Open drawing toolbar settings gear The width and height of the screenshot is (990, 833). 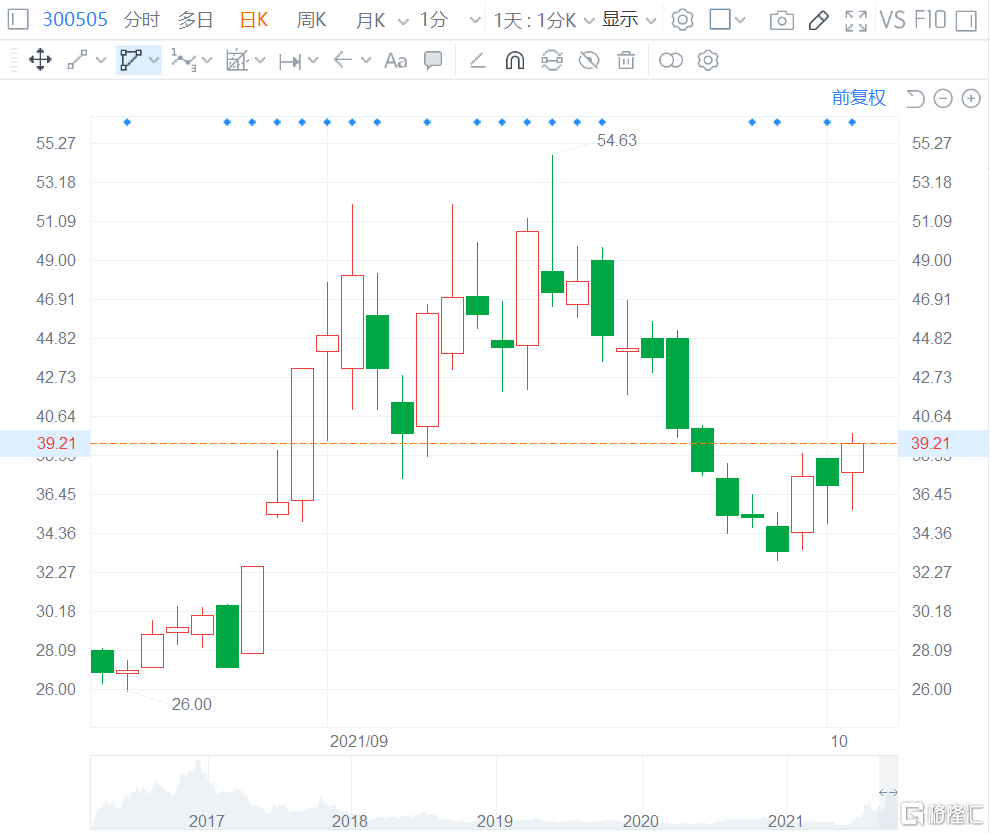click(708, 61)
